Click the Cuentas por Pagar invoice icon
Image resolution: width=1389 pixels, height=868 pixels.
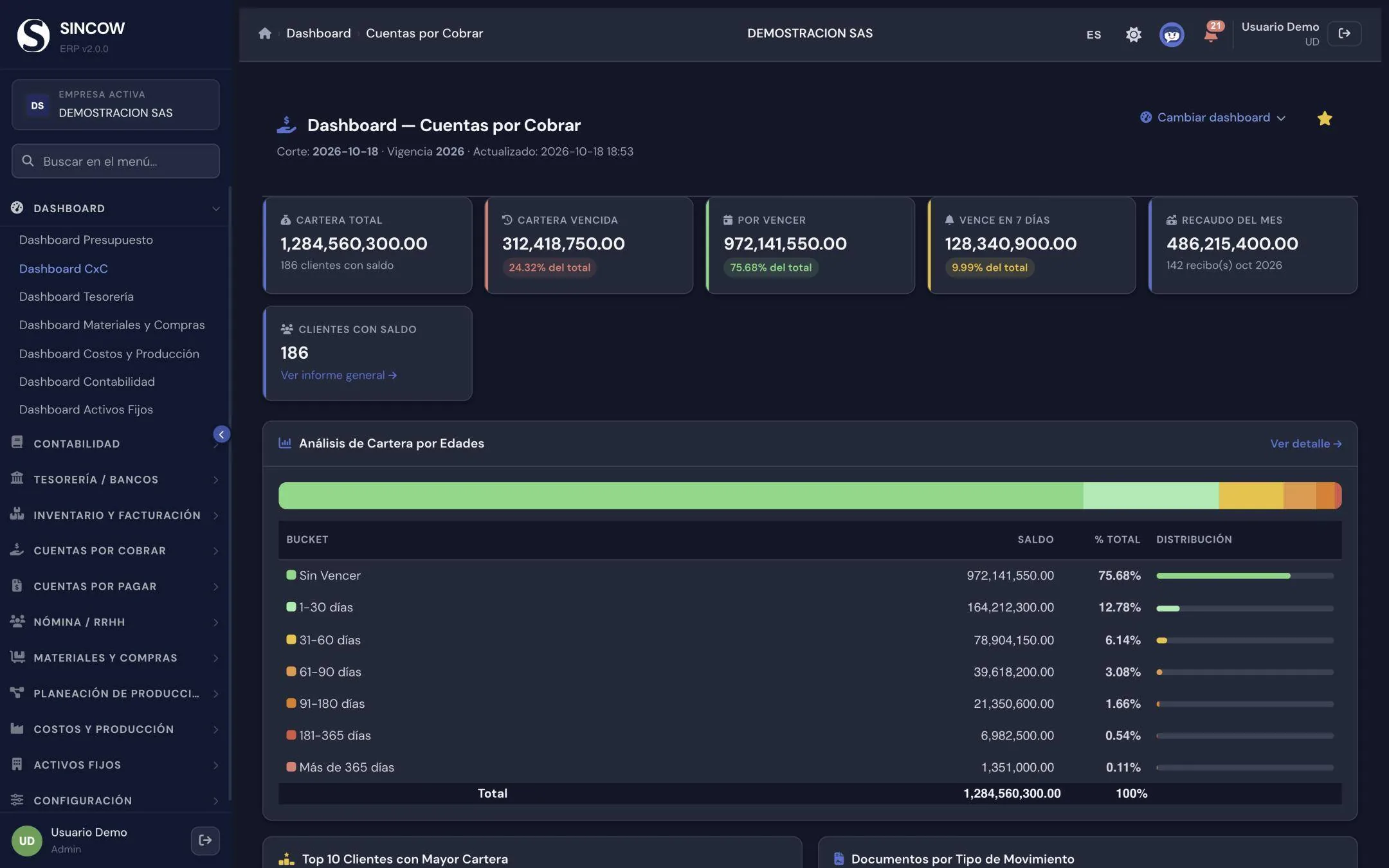point(17,586)
